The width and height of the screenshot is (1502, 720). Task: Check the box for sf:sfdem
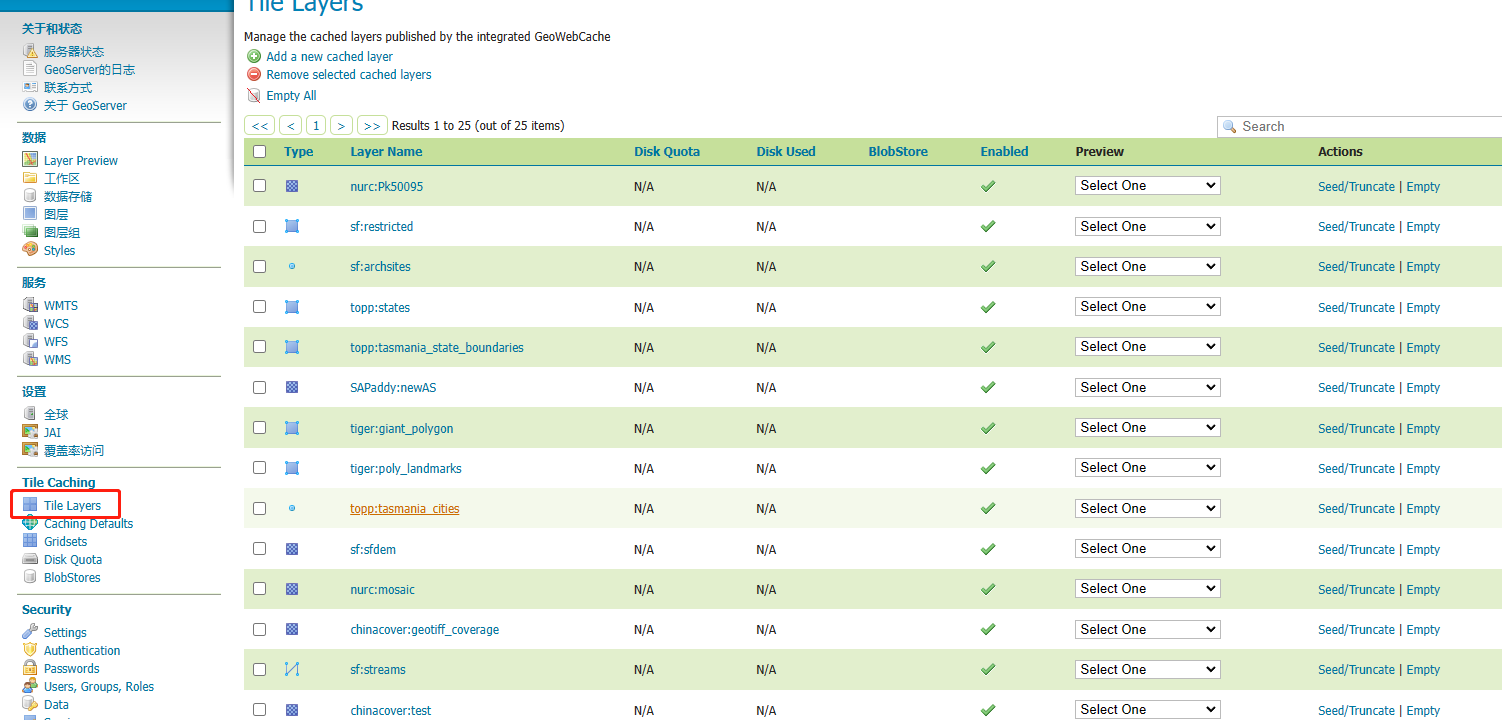260,548
